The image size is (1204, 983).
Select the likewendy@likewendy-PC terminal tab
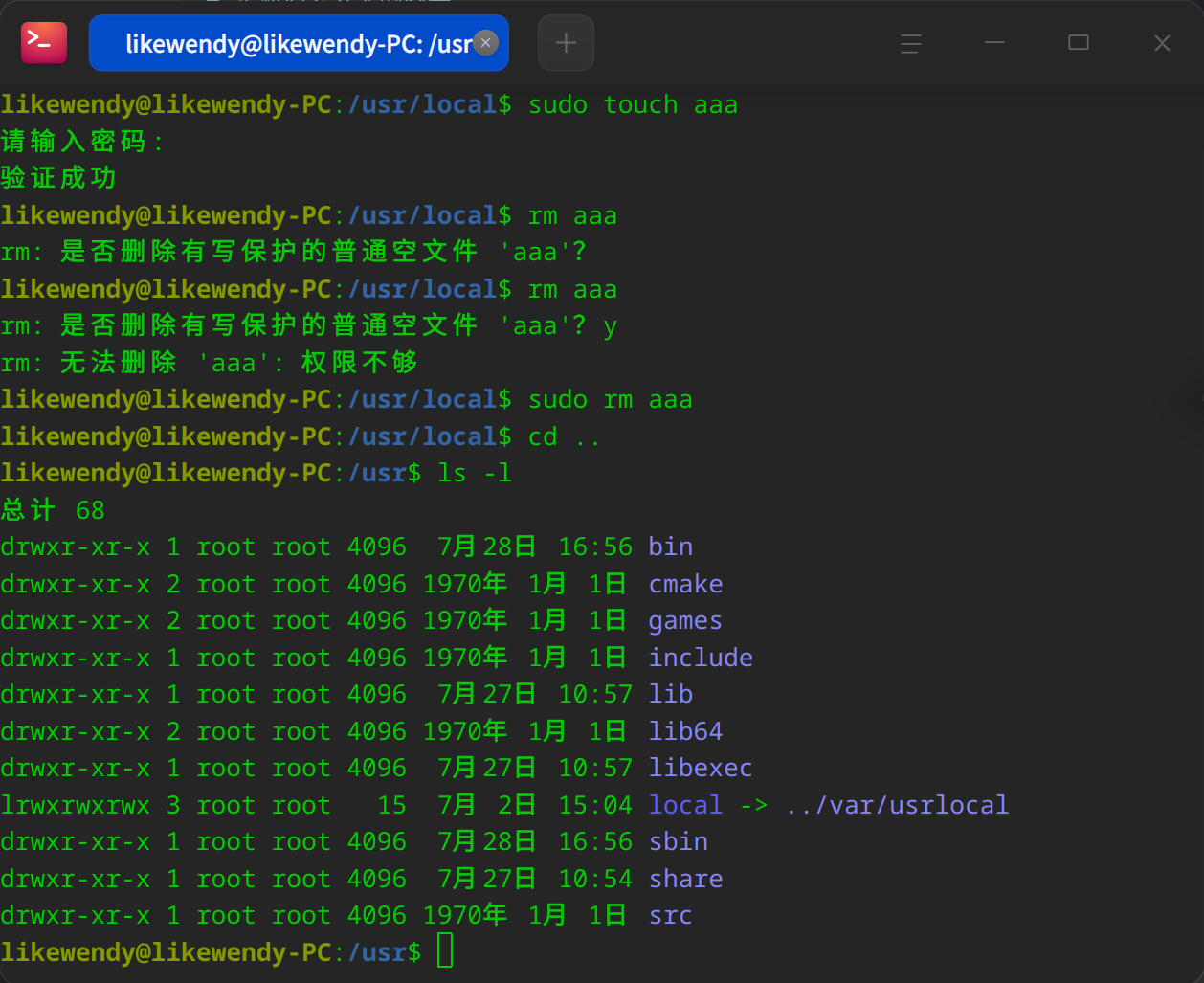[x=299, y=43]
